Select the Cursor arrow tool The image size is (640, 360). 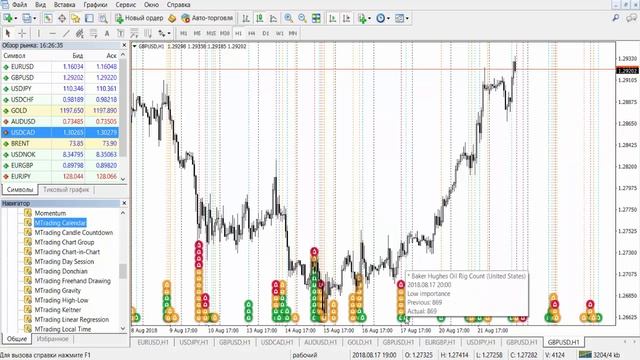pos(8,33)
